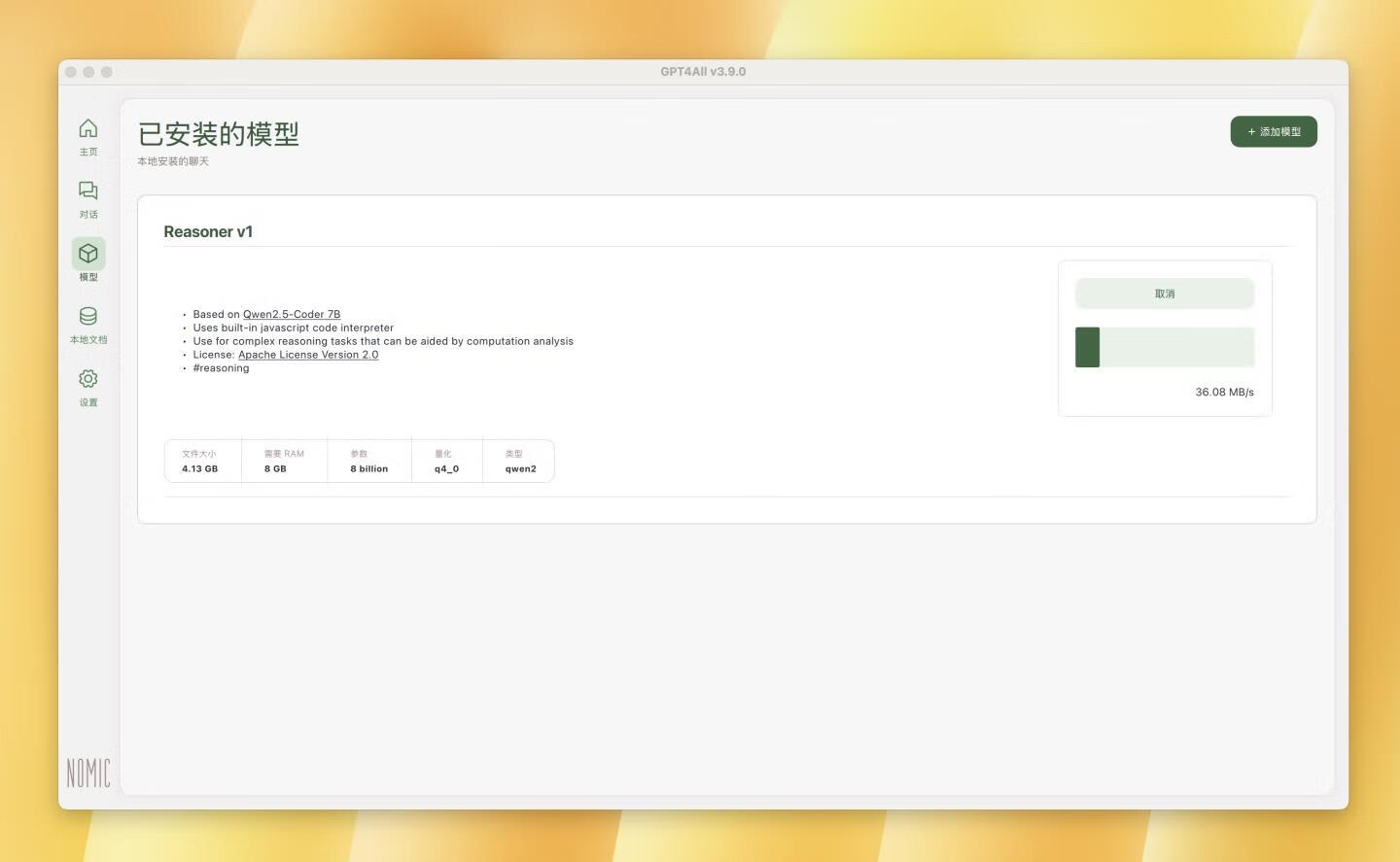Click the 文件大小 file size label
Screen dimensions: 1400x862
tap(198, 454)
